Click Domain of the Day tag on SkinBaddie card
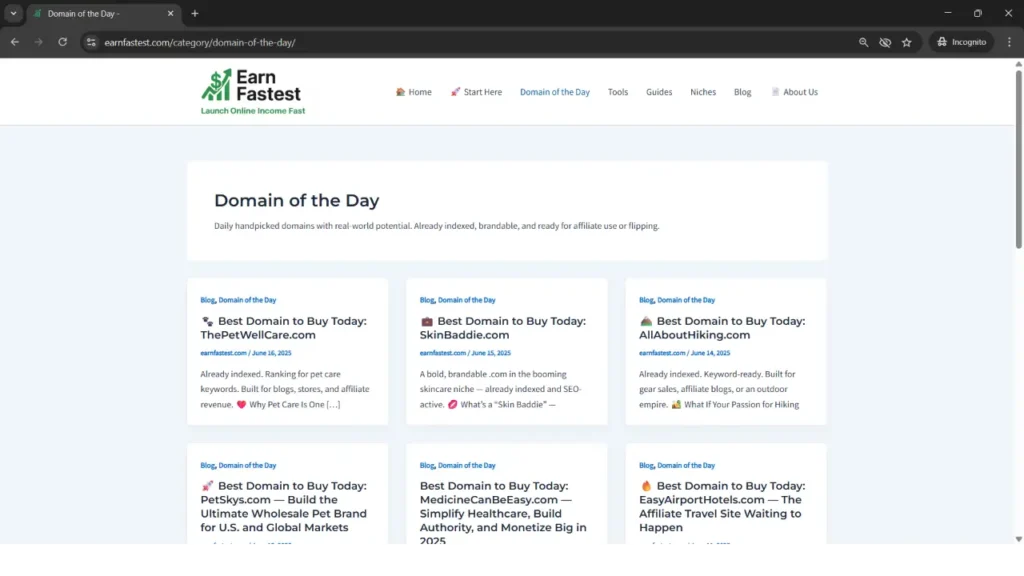1024x576 pixels. tap(466, 300)
